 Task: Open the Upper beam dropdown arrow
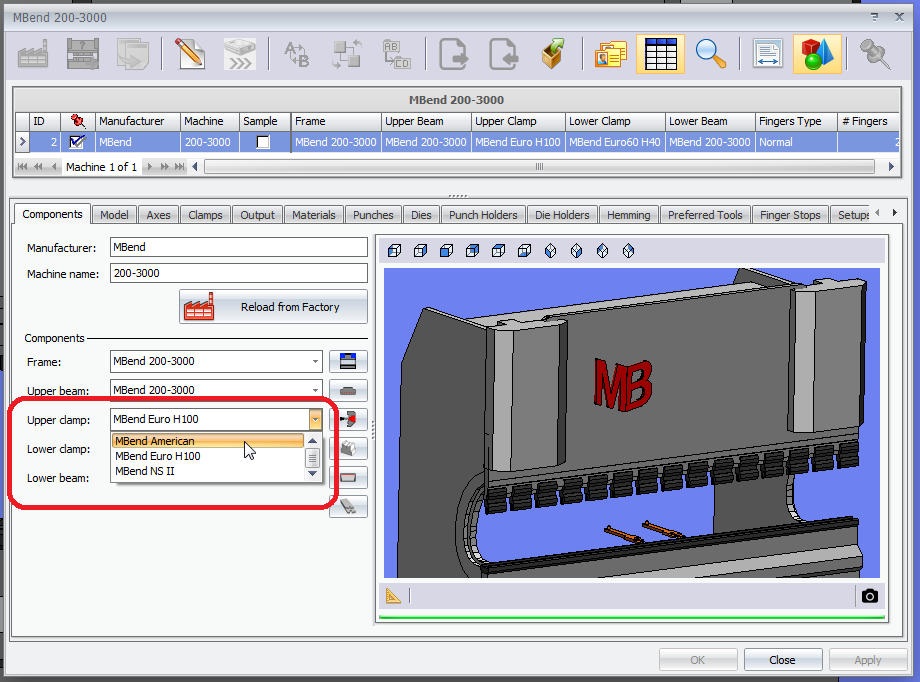(x=315, y=390)
